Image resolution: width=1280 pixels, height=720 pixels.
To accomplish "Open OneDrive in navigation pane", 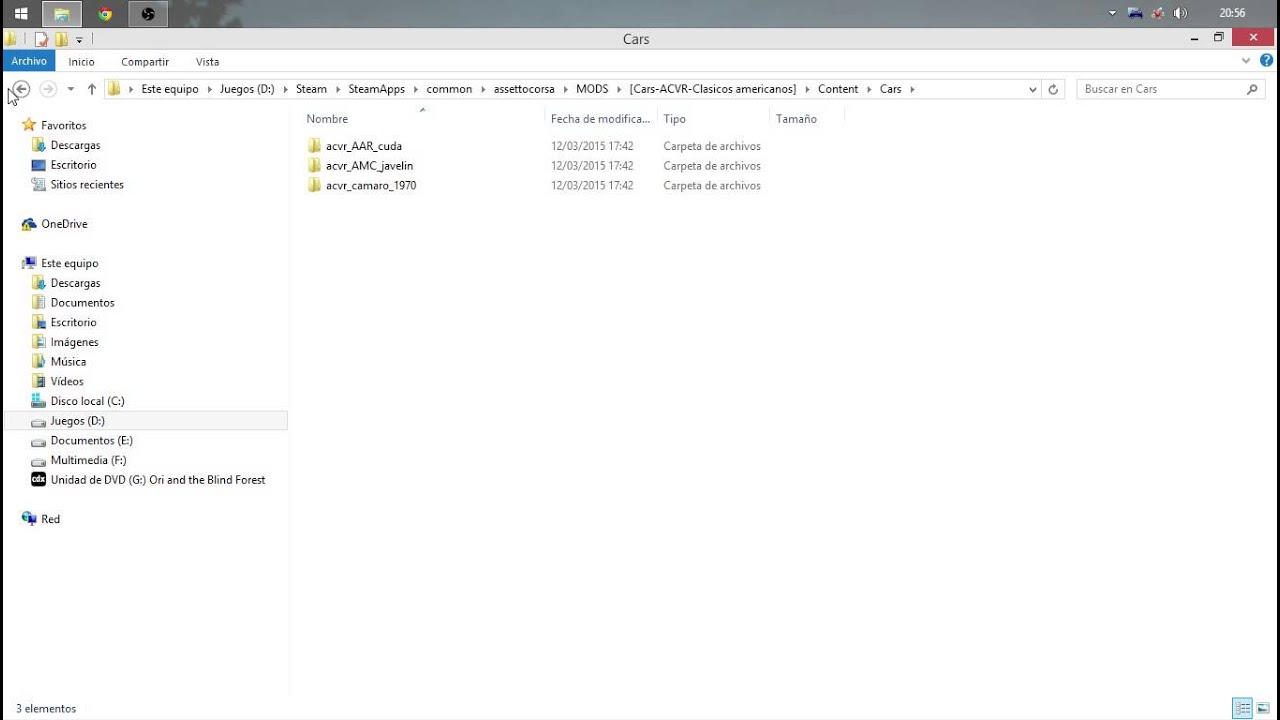I will (x=64, y=224).
